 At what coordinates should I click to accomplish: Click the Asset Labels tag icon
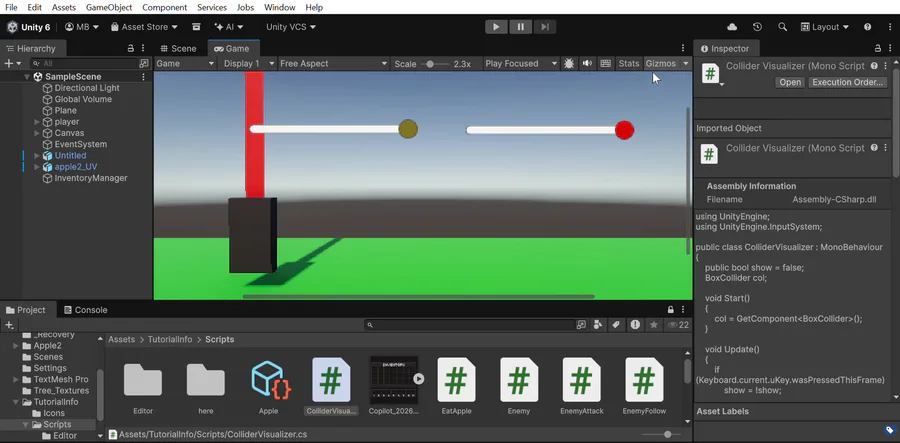click(x=889, y=430)
